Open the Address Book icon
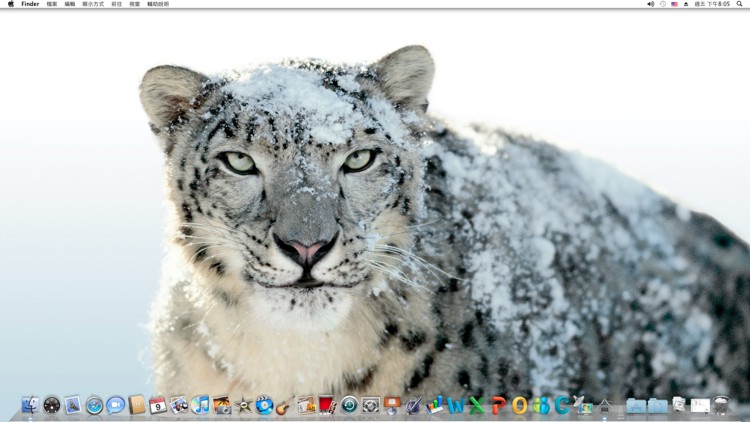This screenshot has height=422, width=750. 136,405
